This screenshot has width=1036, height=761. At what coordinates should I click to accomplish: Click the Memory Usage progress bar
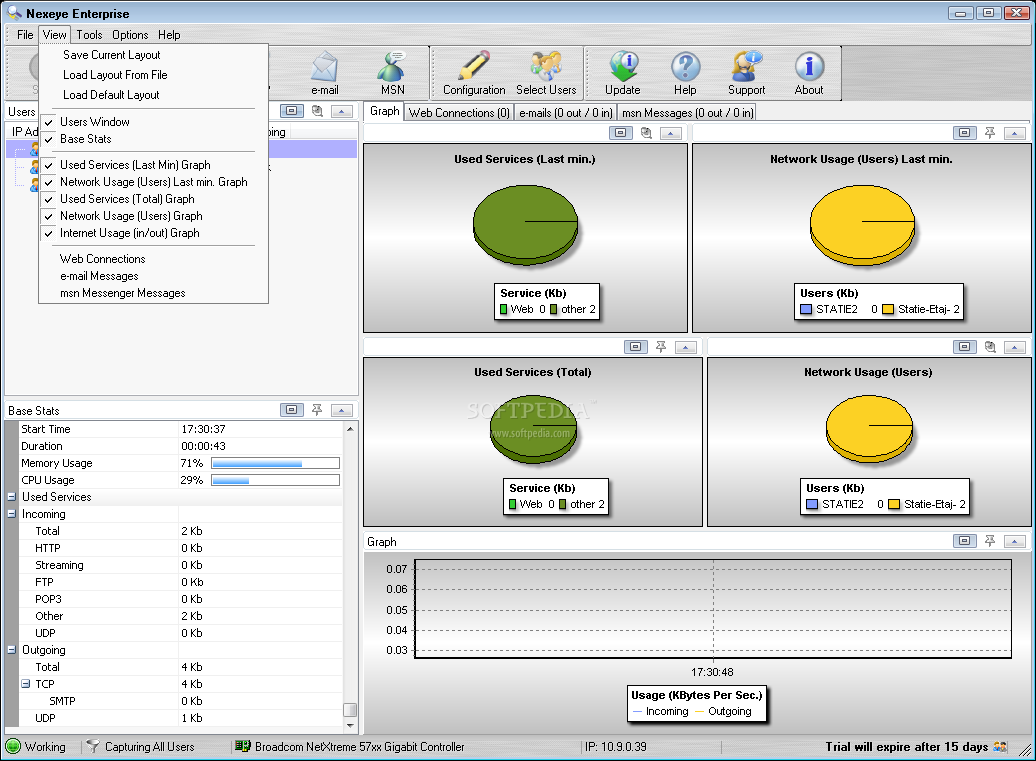point(276,463)
